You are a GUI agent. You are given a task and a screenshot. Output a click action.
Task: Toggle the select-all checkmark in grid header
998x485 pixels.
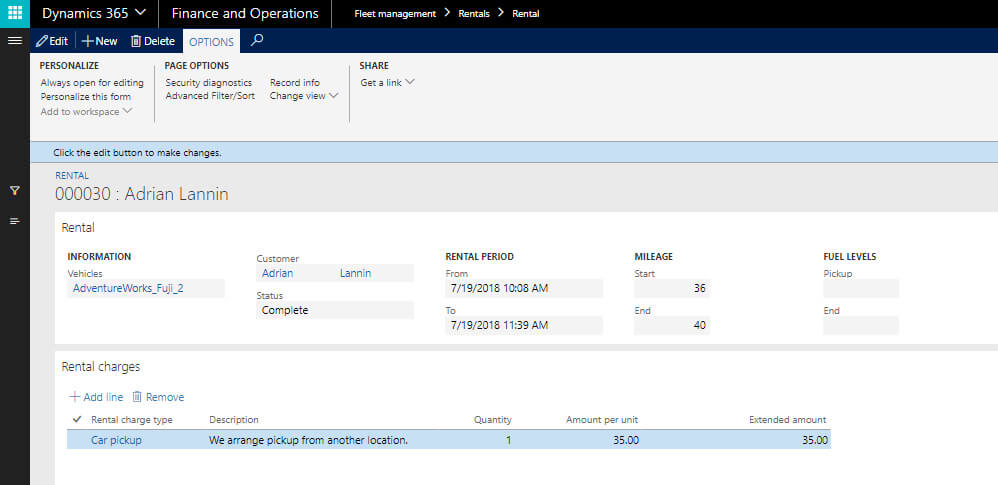(x=78, y=419)
